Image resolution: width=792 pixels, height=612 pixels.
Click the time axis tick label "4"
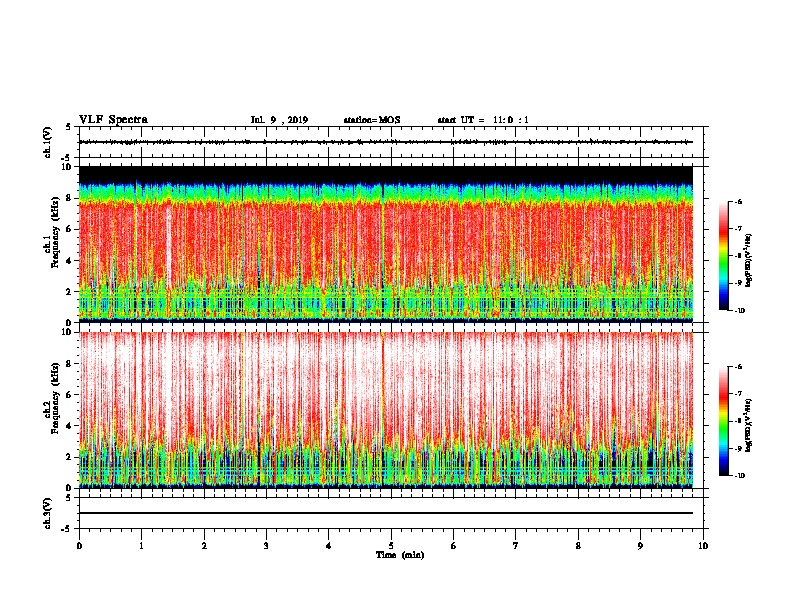point(329,546)
